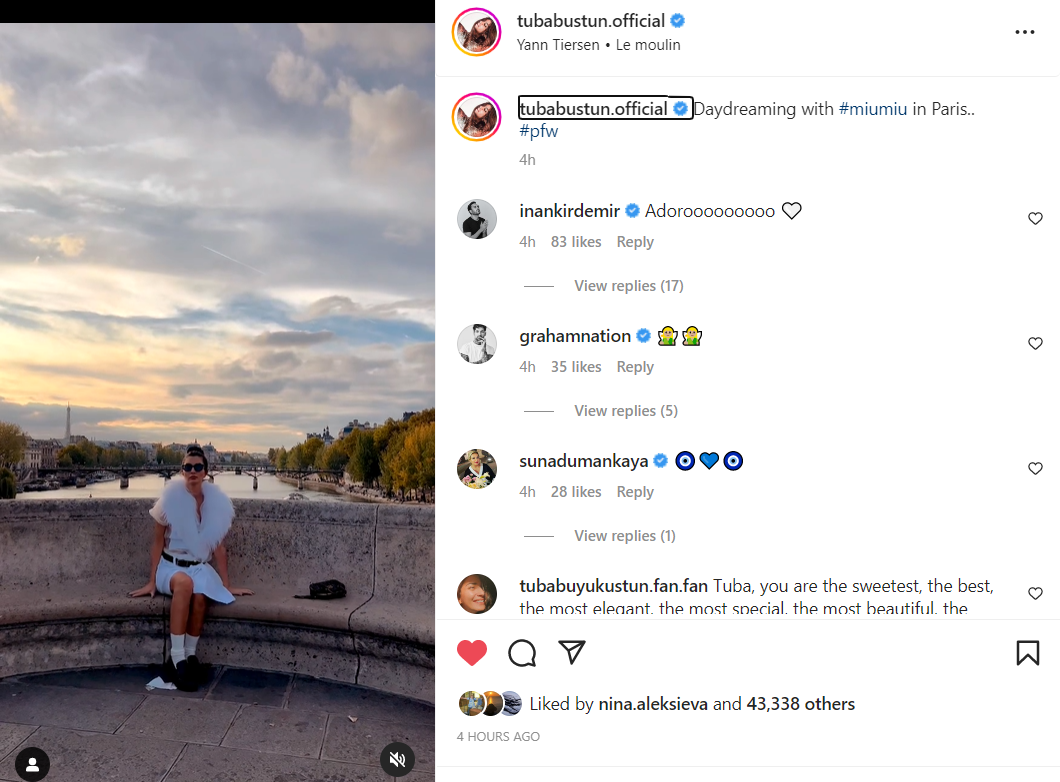This screenshot has width=1060, height=782.
Task: Open the #pfw hashtag link
Action: pos(538,132)
